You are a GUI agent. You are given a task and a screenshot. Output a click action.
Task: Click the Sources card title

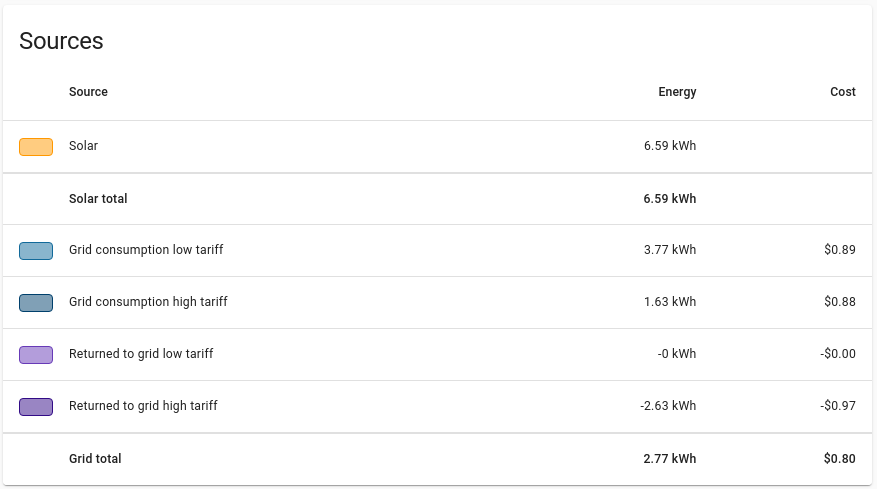(x=61, y=41)
